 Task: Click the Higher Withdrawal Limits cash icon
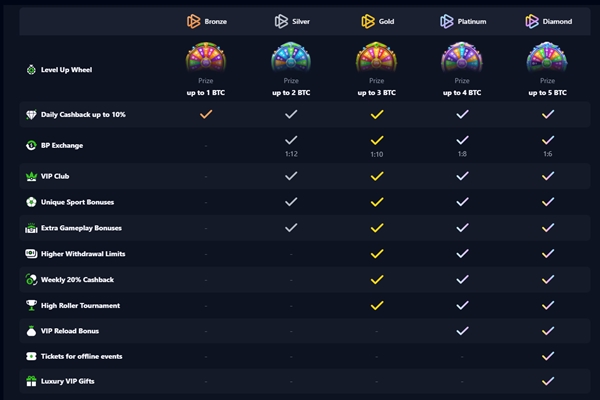[x=31, y=253]
